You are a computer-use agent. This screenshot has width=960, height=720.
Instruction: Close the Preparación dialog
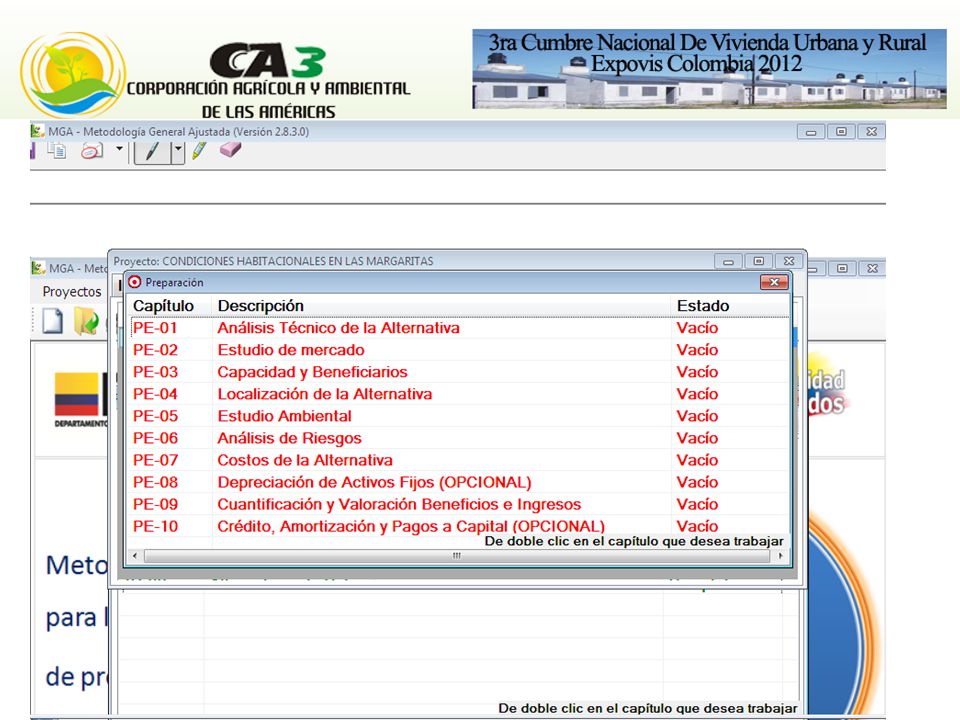[x=774, y=282]
